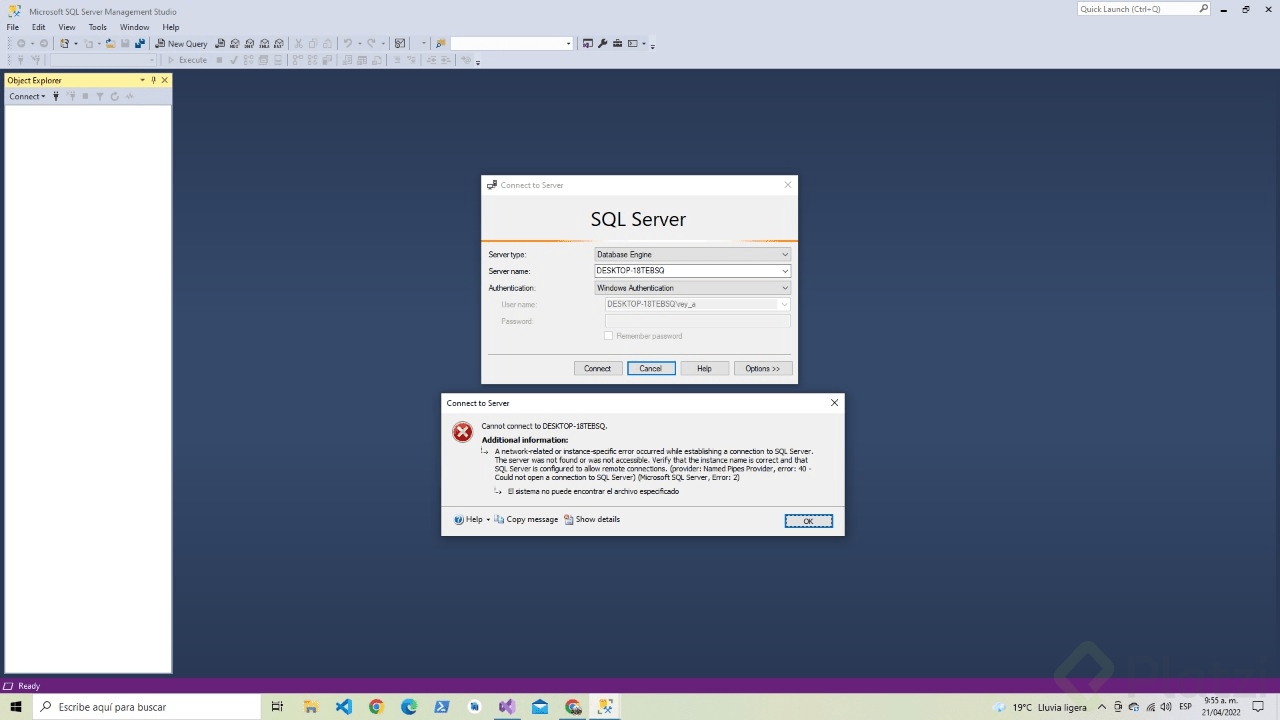The width and height of the screenshot is (1280, 720).
Task: Close the Object Explorer panel
Action: click(x=165, y=80)
